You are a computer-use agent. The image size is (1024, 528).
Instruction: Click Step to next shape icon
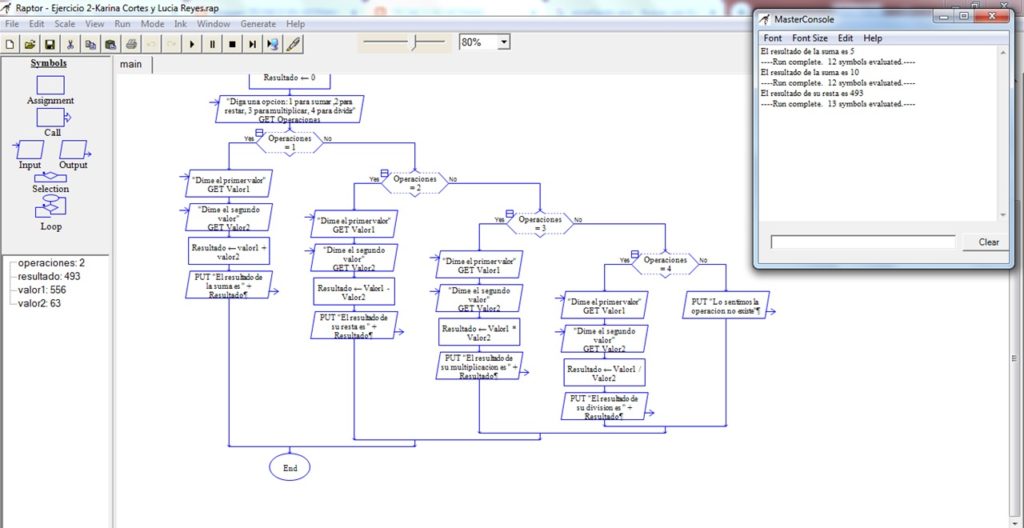pos(252,44)
